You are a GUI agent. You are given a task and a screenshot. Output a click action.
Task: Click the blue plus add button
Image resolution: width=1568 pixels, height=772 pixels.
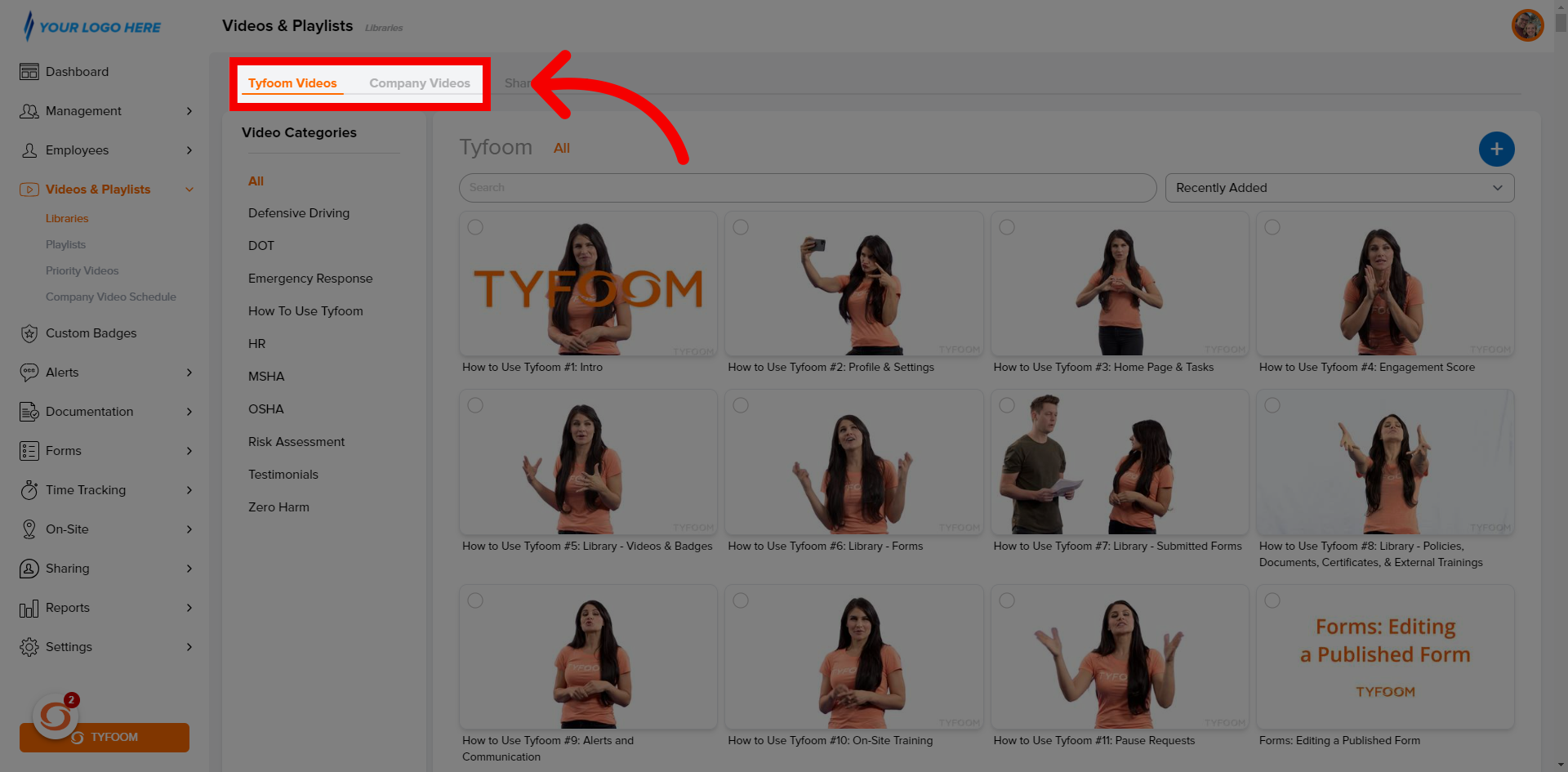click(x=1496, y=149)
